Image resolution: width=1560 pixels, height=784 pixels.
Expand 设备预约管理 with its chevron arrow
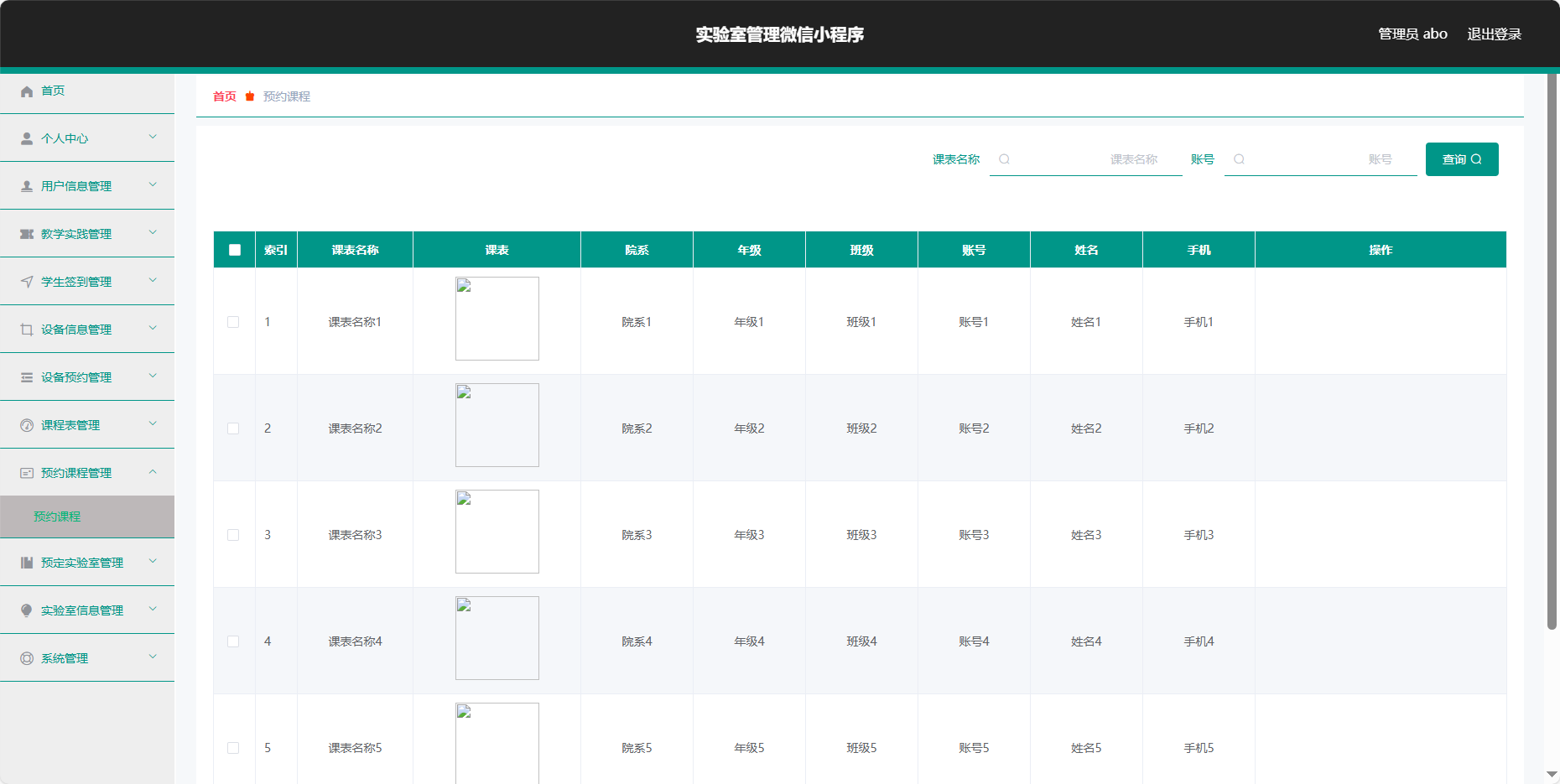[x=153, y=376]
